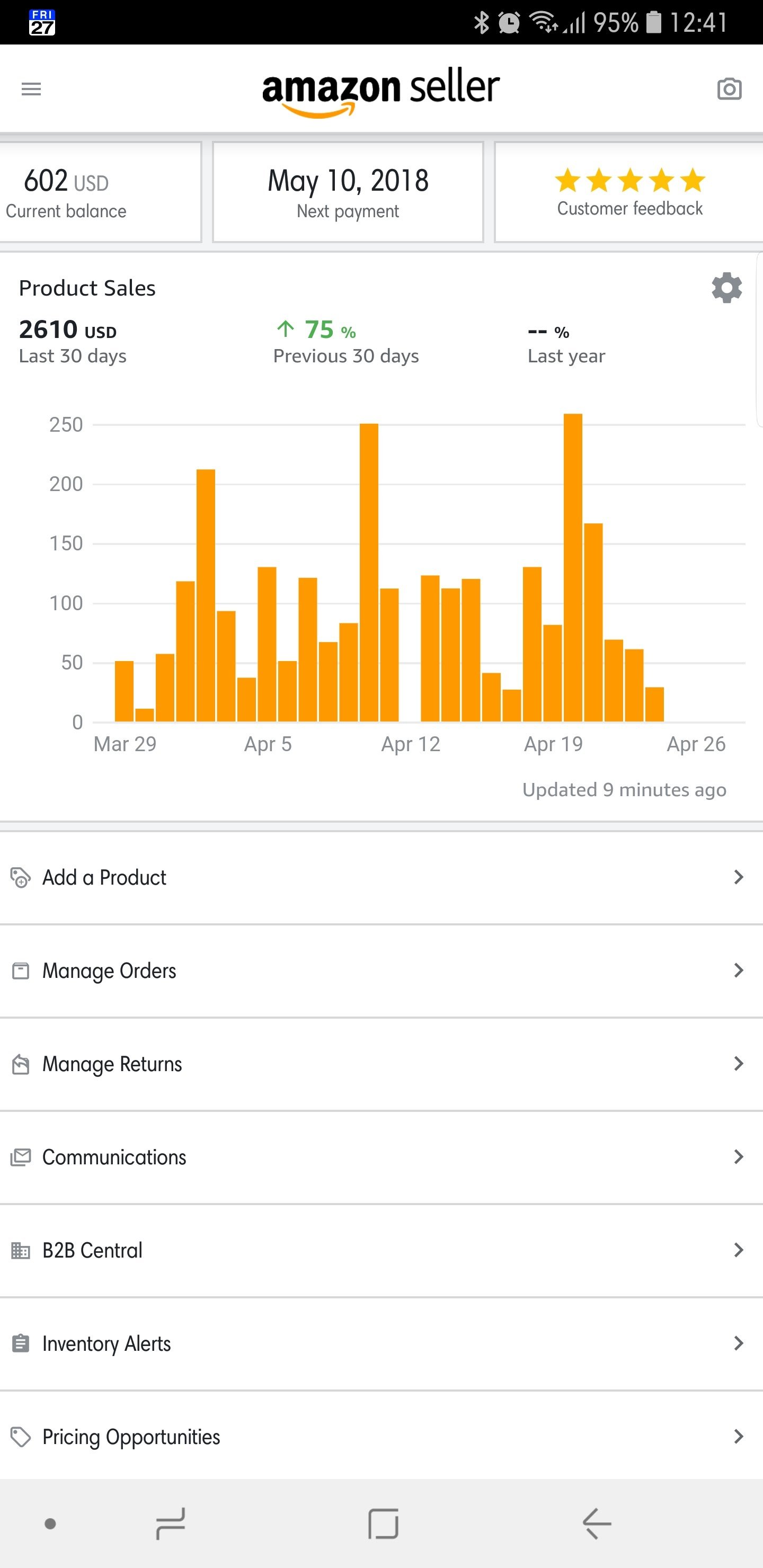Expand Add a Product chevron
This screenshot has height=1568, width=763.
point(739,877)
